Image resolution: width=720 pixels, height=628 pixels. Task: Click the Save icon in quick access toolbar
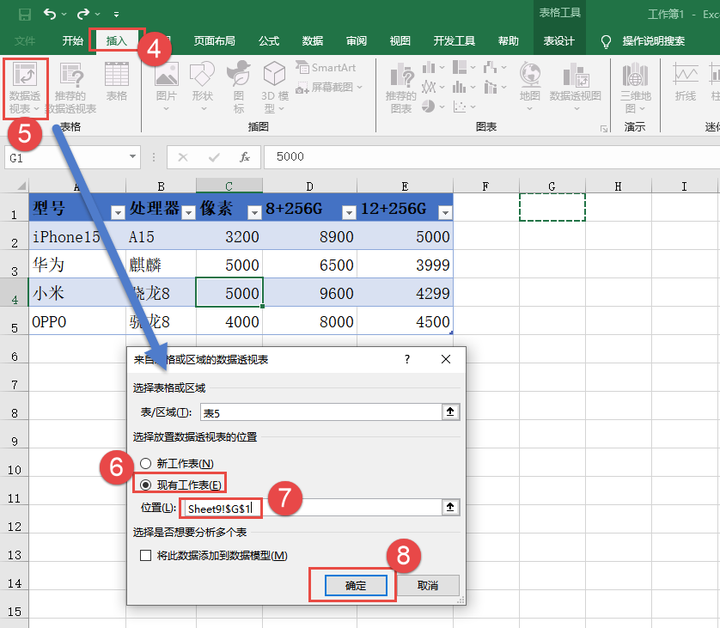24,14
